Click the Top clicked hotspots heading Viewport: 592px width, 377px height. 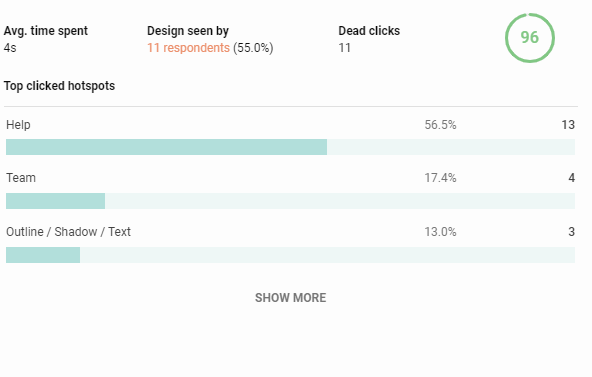pos(59,86)
